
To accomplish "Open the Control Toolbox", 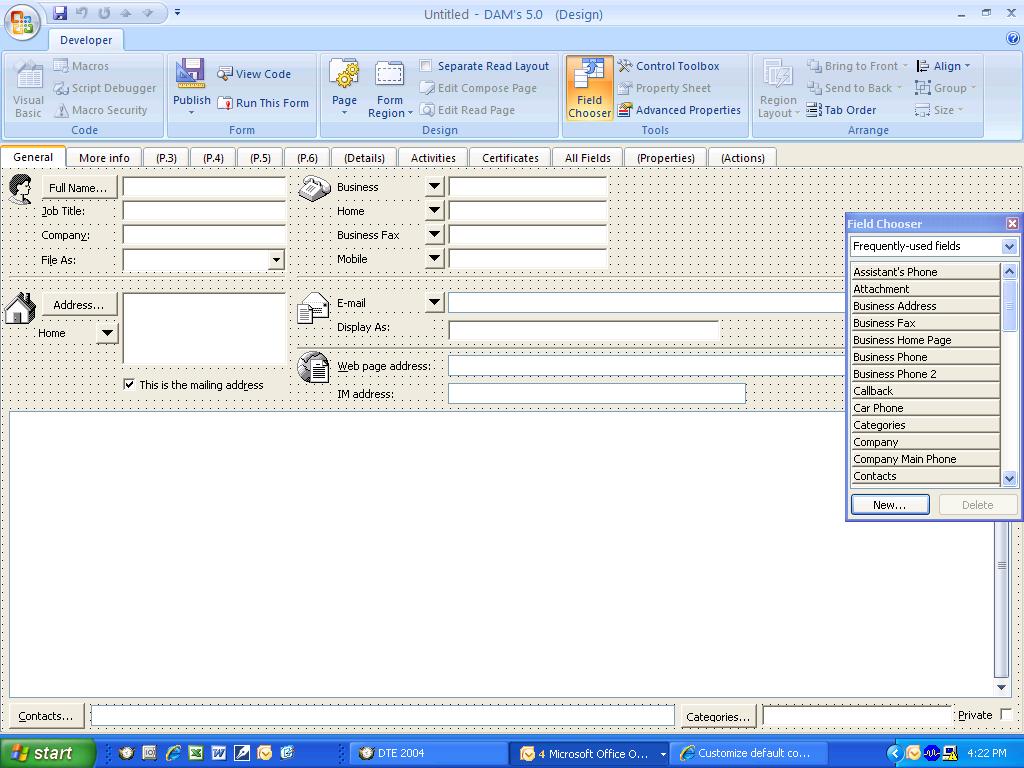I will tap(669, 66).
